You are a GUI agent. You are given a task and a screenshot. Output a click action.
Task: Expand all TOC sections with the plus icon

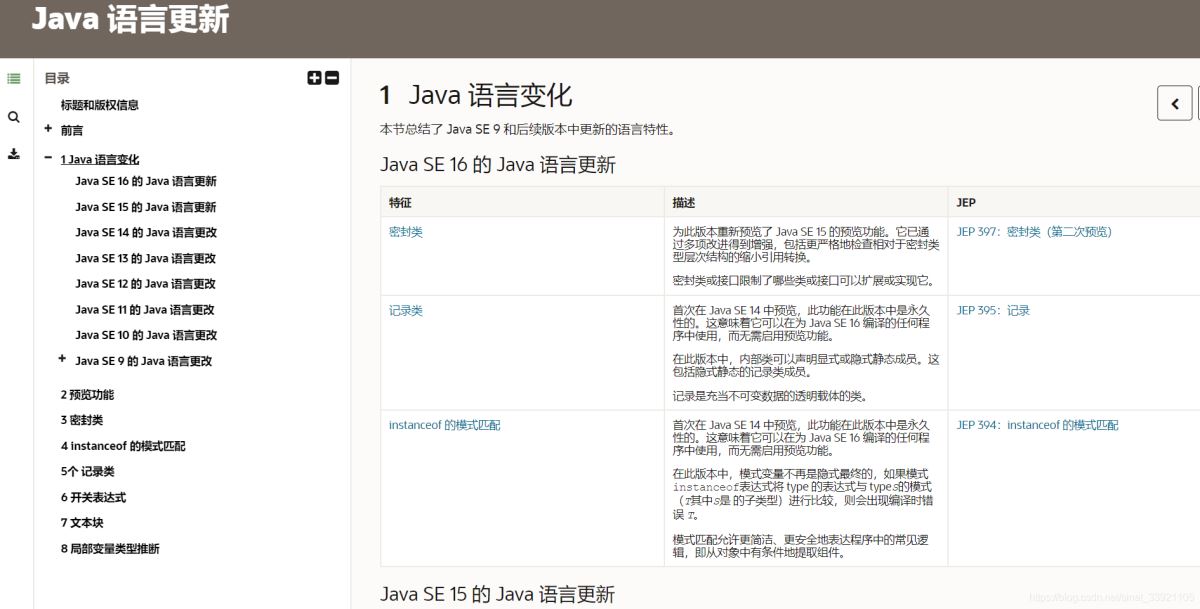pyautogui.click(x=316, y=77)
